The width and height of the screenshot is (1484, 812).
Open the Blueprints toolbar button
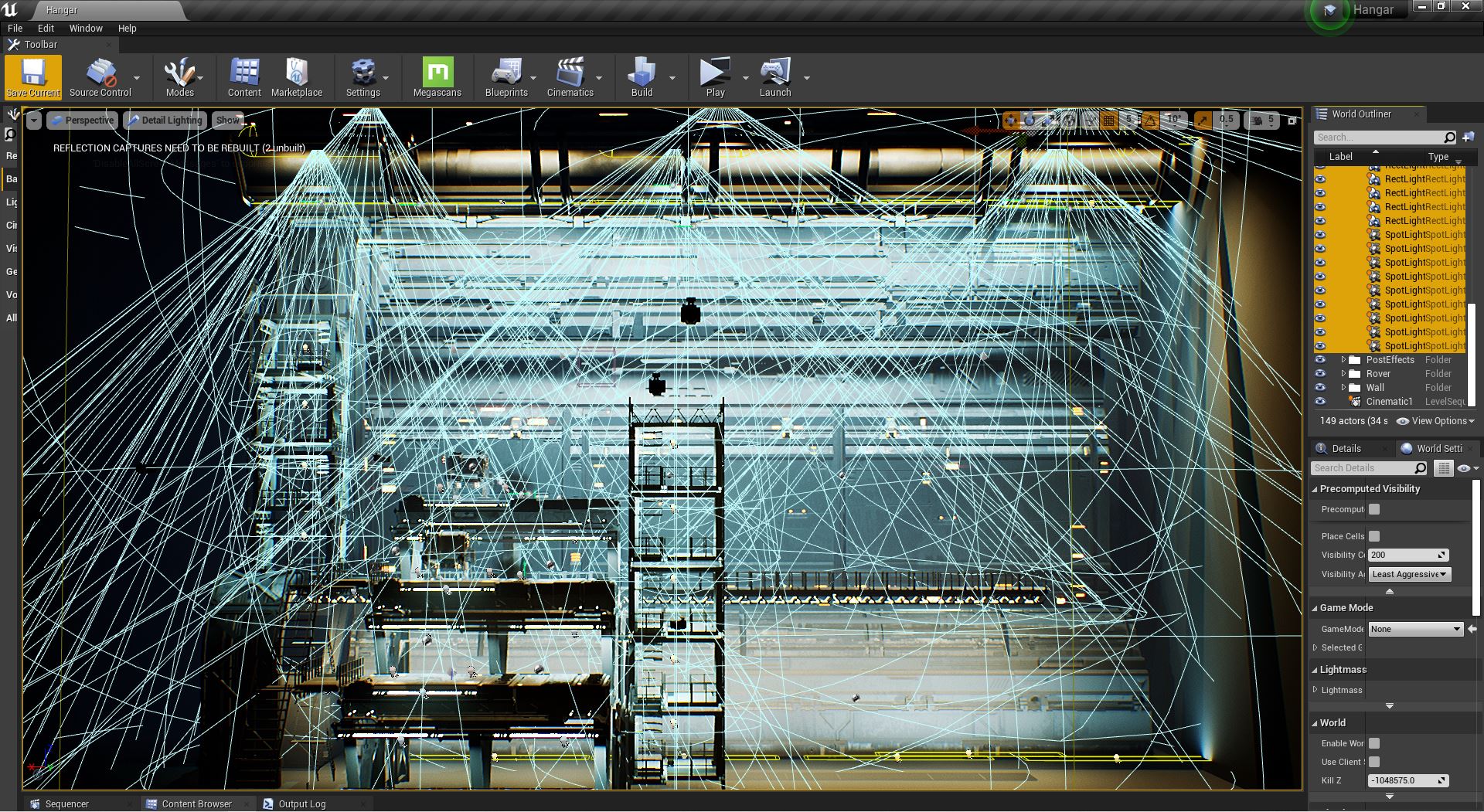point(506,77)
